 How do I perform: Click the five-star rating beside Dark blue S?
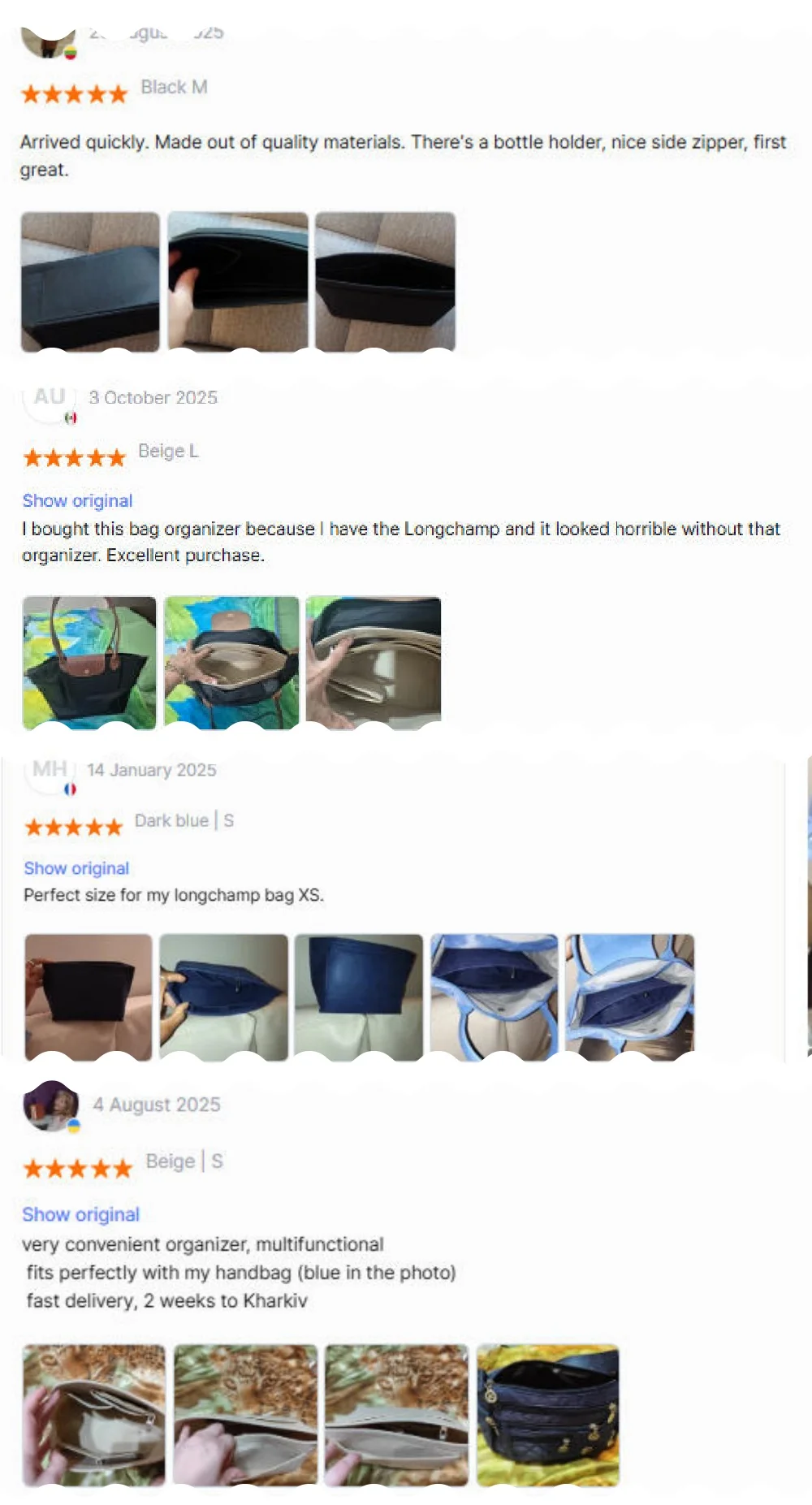tap(73, 828)
